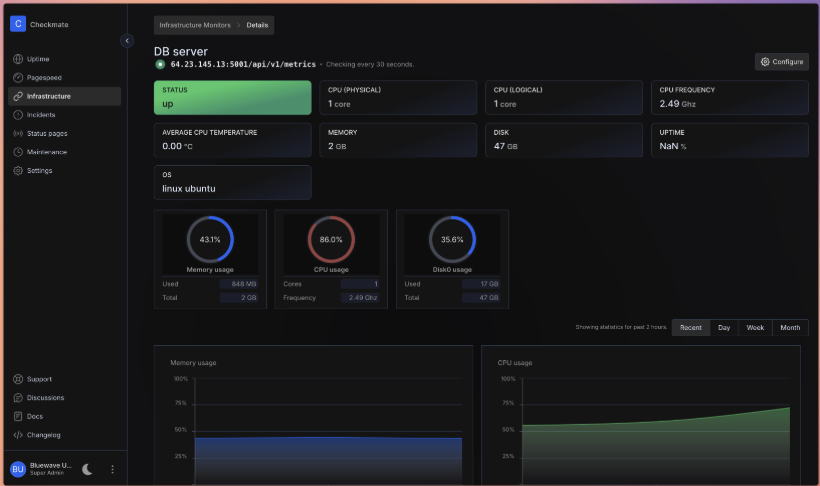This screenshot has width=820, height=486.
Task: Click the CPU (PHYSICAL) 1 core card
Action: 398,97
